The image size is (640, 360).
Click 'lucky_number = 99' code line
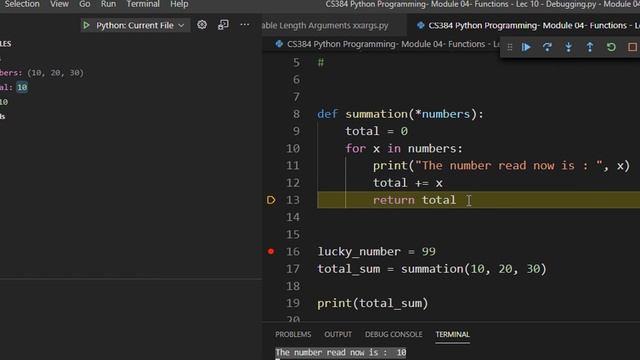(x=376, y=251)
